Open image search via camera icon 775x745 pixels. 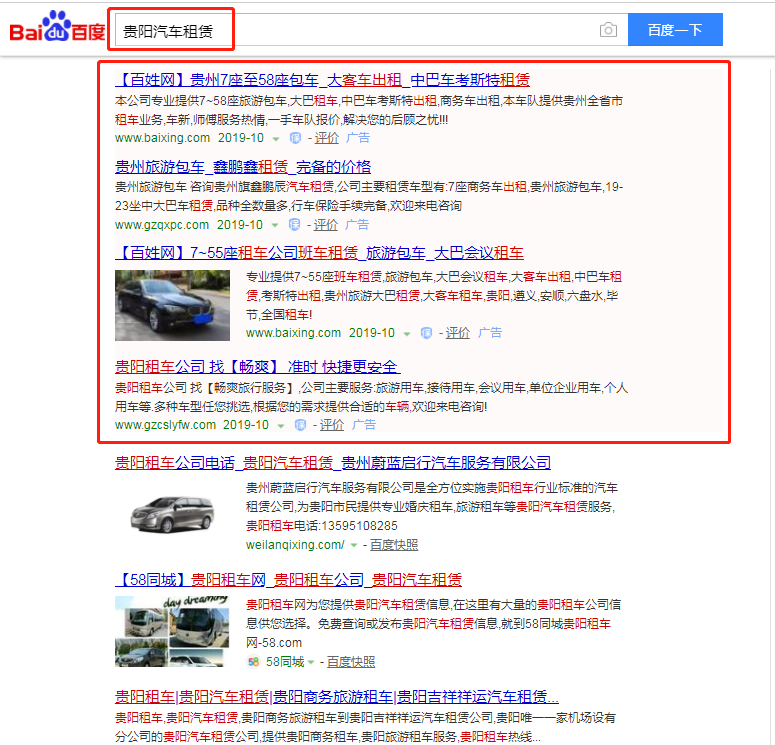click(608, 30)
